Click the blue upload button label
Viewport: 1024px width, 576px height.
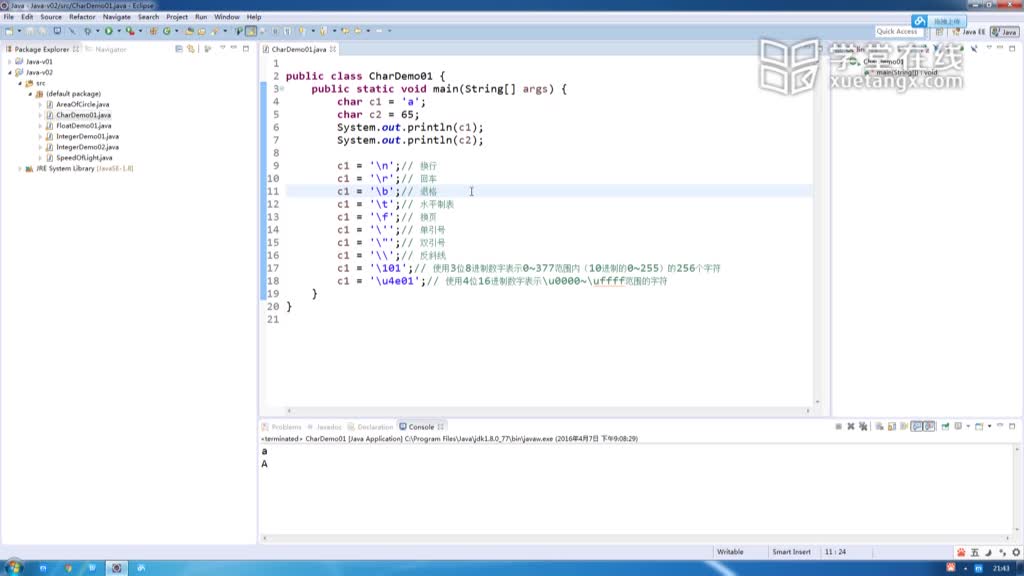point(946,21)
